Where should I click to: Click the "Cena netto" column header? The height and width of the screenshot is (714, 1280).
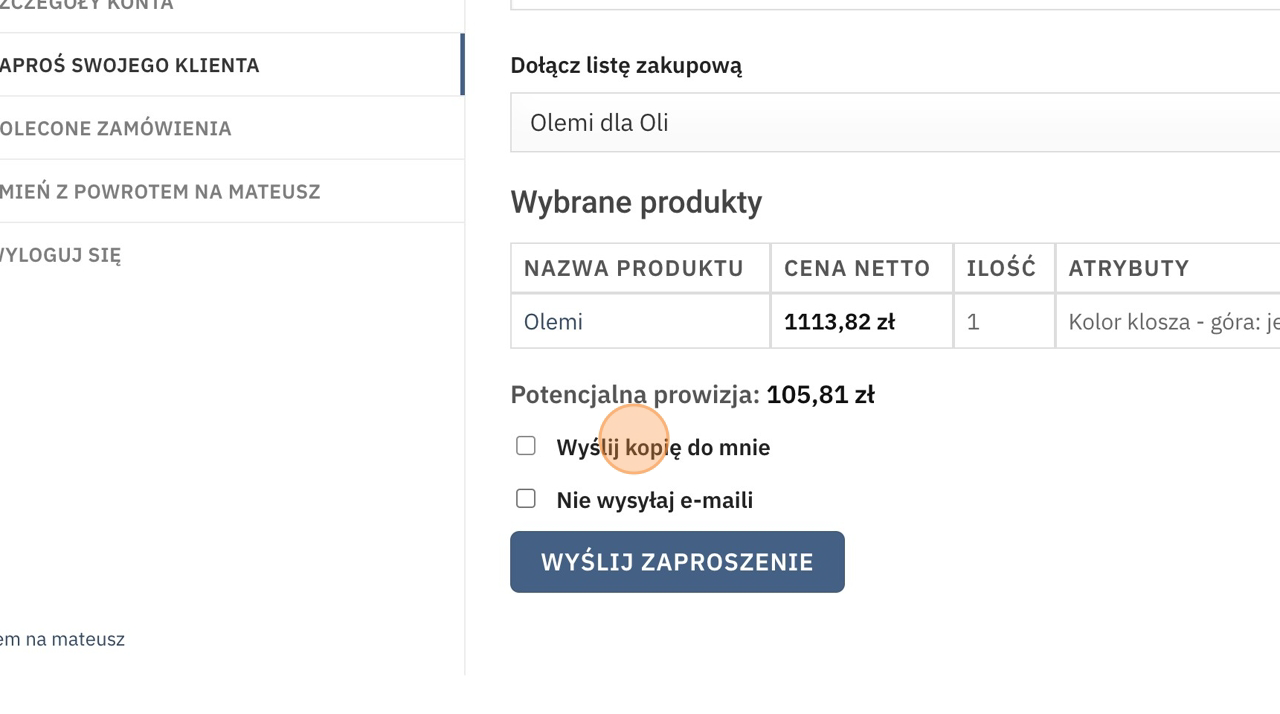click(x=857, y=268)
